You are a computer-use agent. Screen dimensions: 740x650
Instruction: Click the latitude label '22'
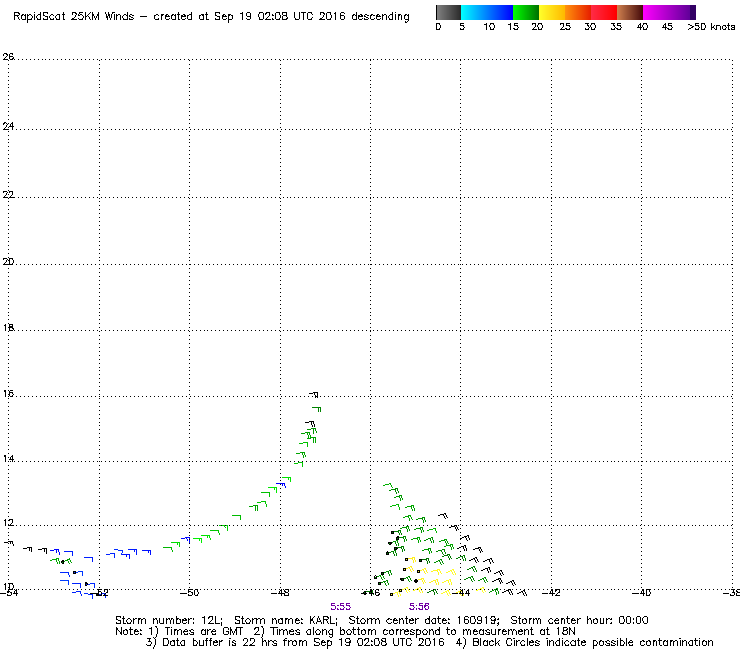point(8,194)
